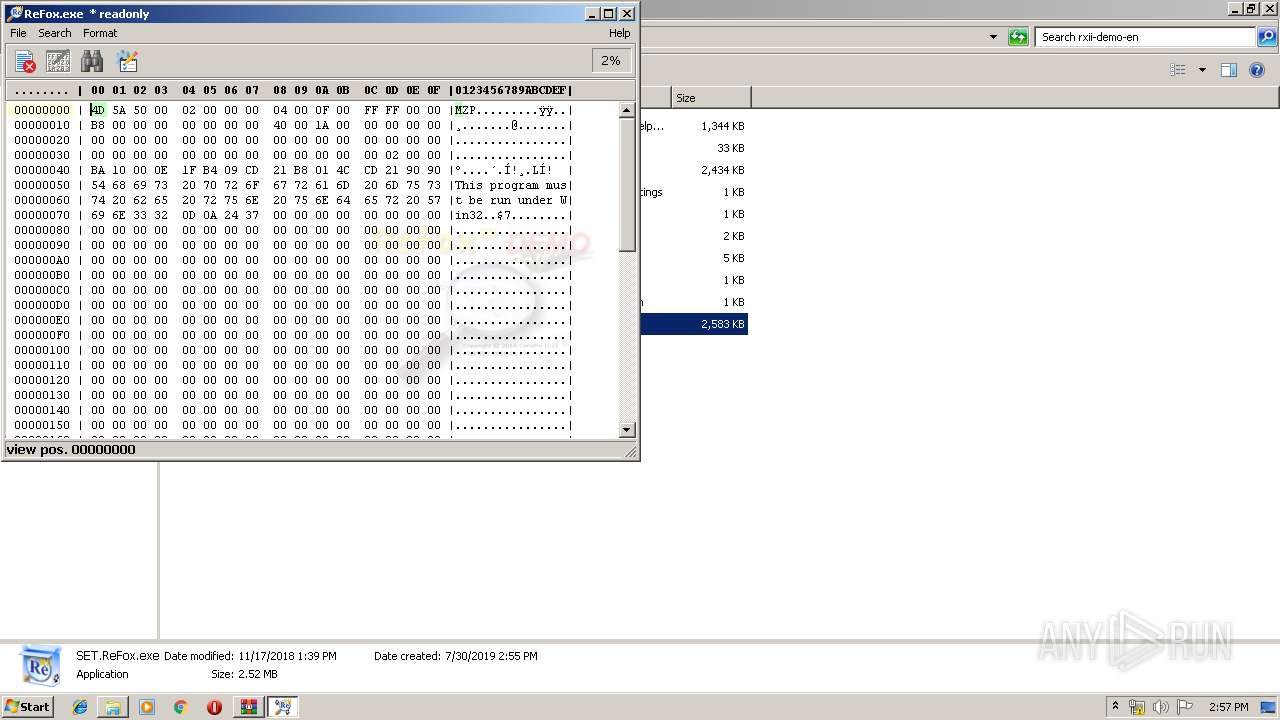This screenshot has height=720, width=1280.
Task: Launch Internet Explorer from the taskbar
Action: point(80,707)
